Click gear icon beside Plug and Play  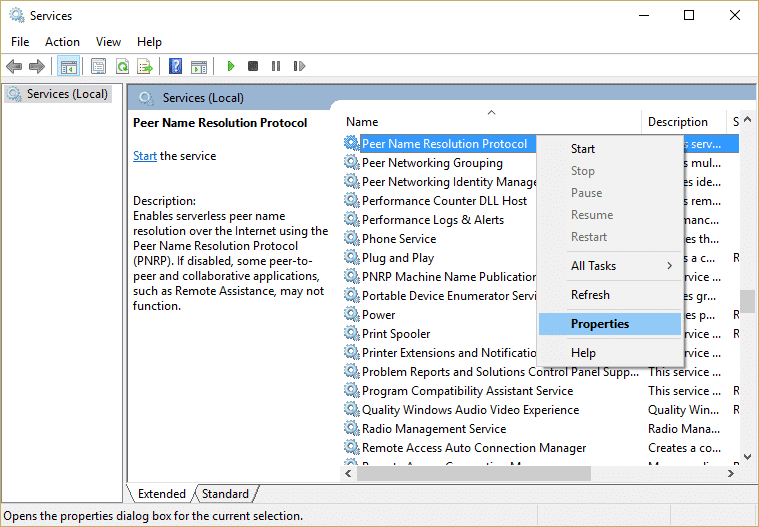coord(351,257)
